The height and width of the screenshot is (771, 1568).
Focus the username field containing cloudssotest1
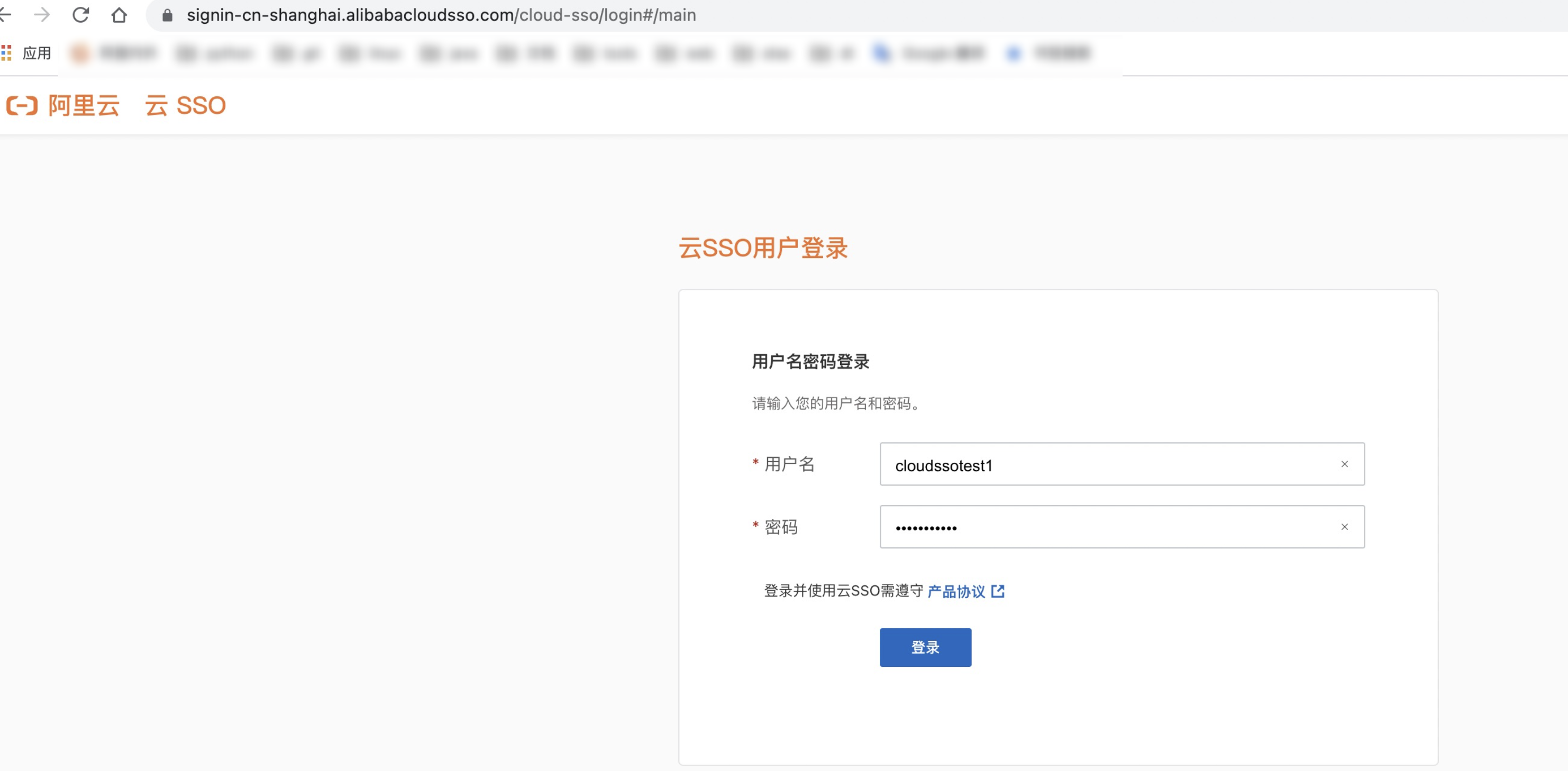[x=1096, y=465]
